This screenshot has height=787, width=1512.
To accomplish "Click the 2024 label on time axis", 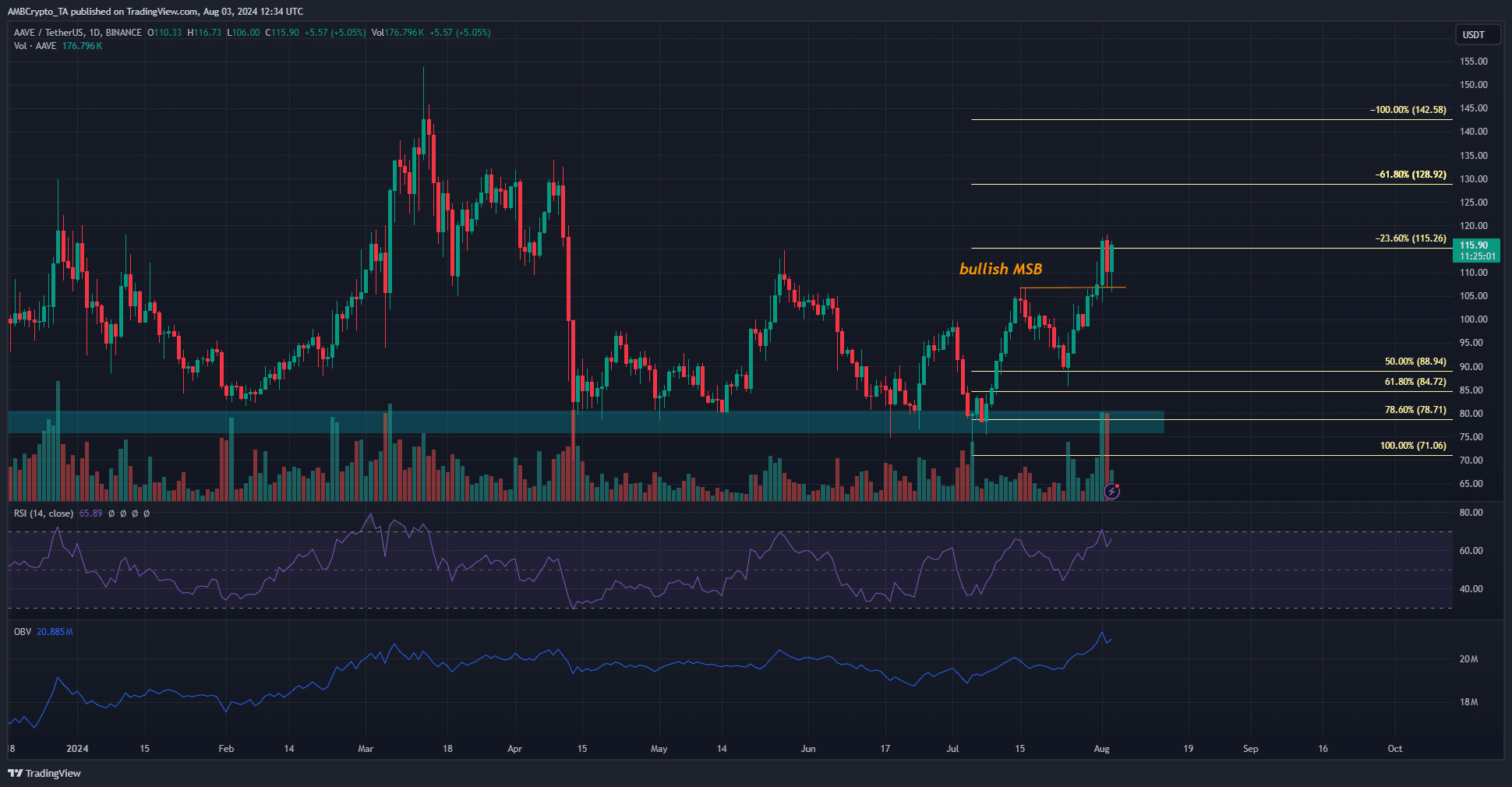I will 77,749.
